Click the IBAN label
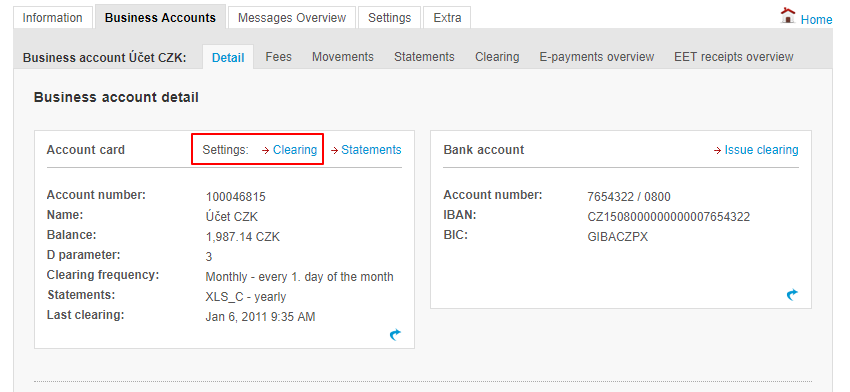The width and height of the screenshot is (850, 392). [460, 215]
